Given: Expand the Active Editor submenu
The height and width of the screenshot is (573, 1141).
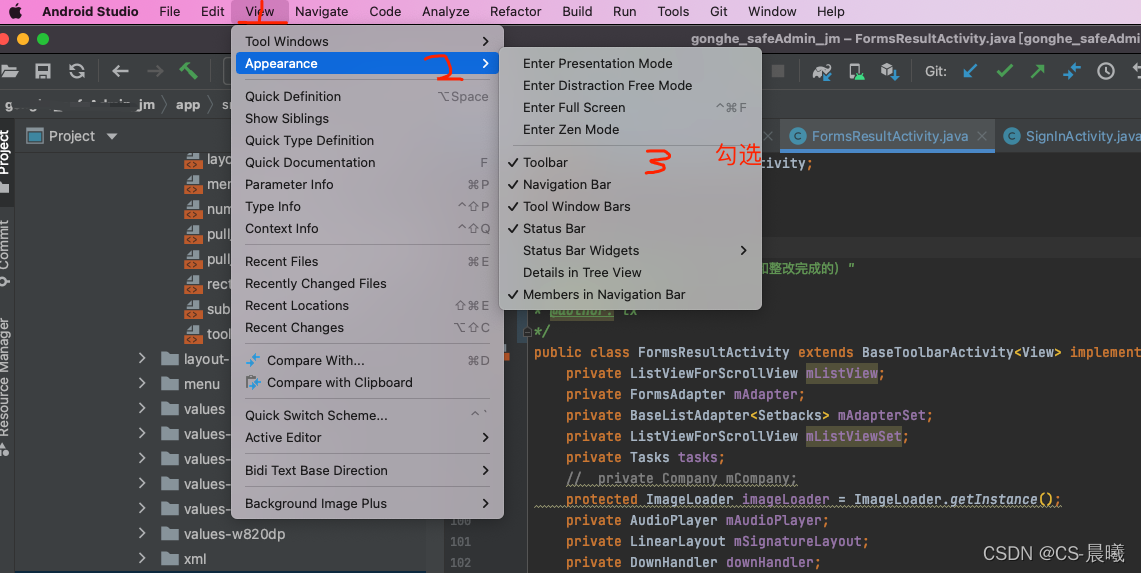Looking at the screenshot, I should point(367,438).
